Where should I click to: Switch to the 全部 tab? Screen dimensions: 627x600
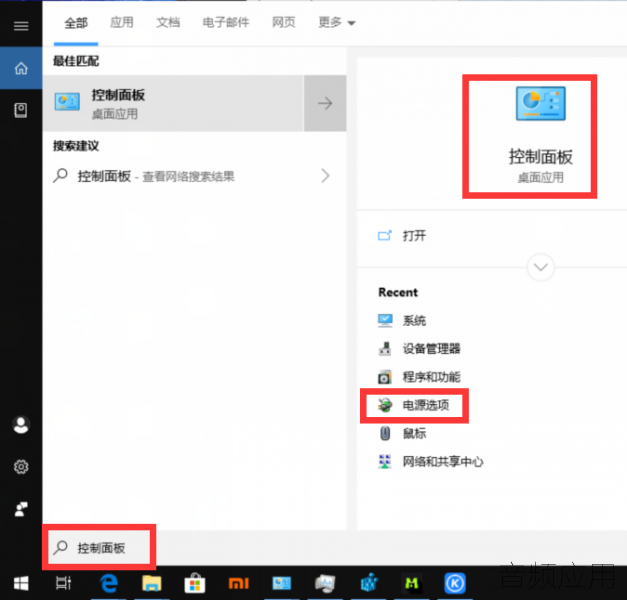76,23
